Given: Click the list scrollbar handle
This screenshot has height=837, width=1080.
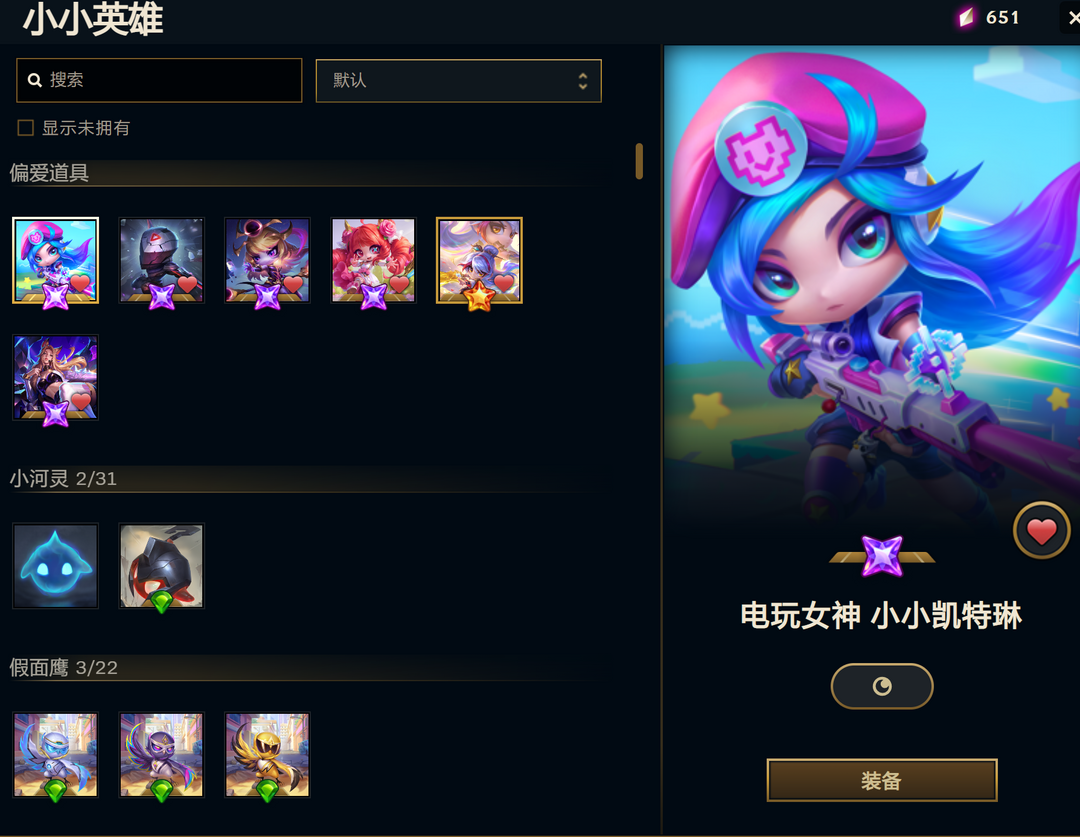Looking at the screenshot, I should [639, 161].
